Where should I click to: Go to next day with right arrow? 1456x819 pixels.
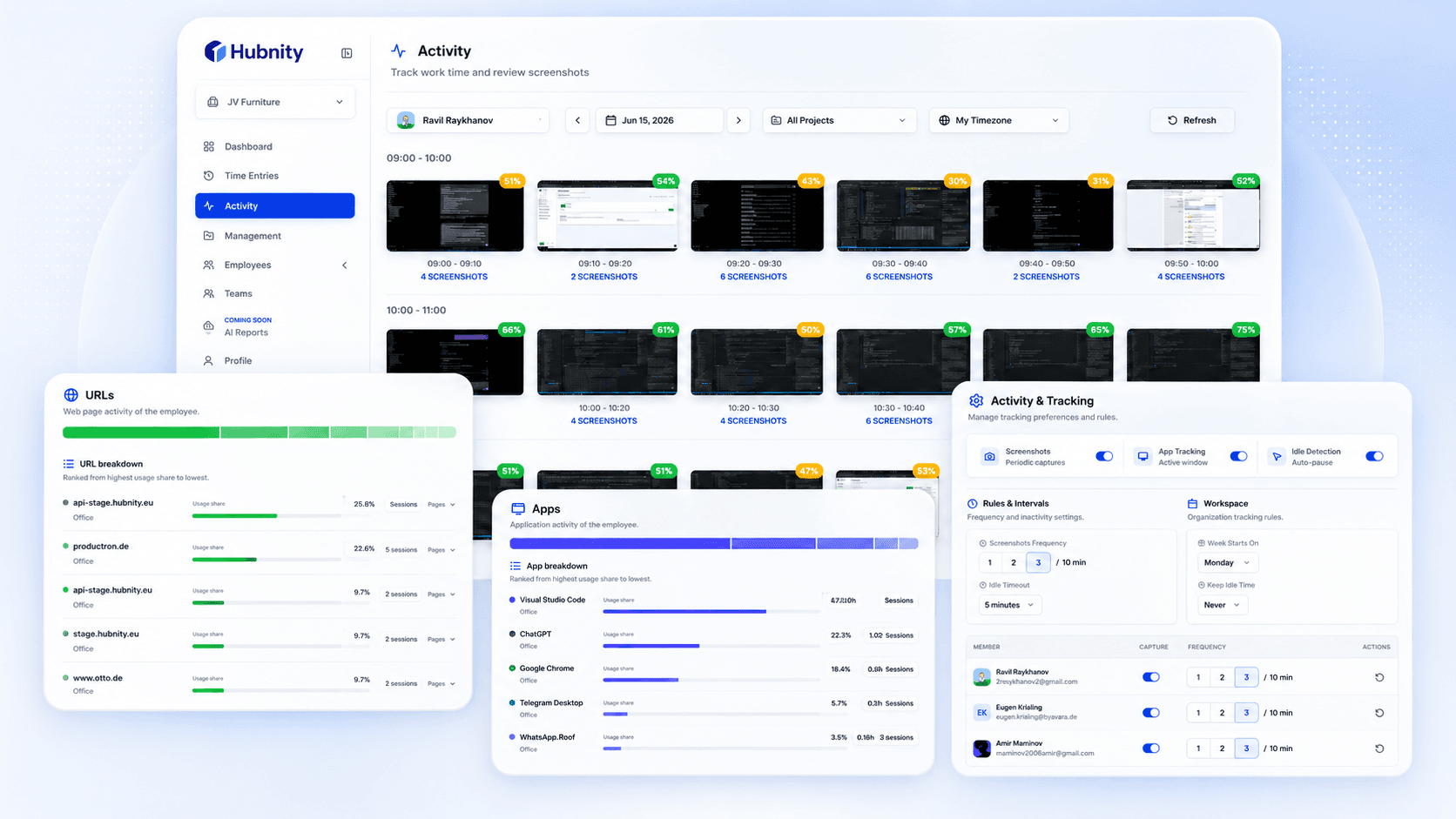(738, 120)
